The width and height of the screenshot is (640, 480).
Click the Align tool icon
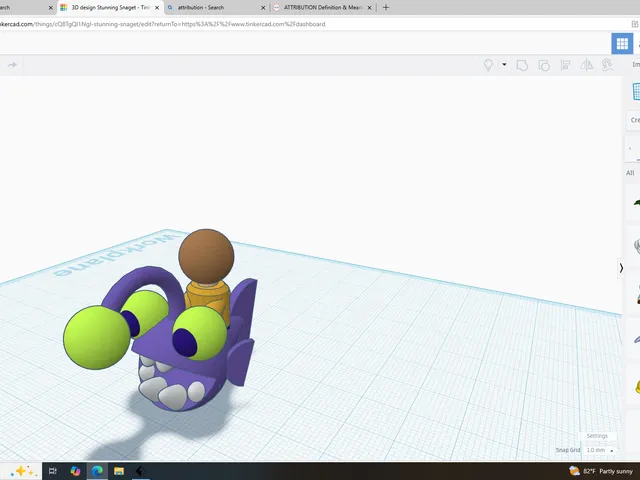[565, 65]
